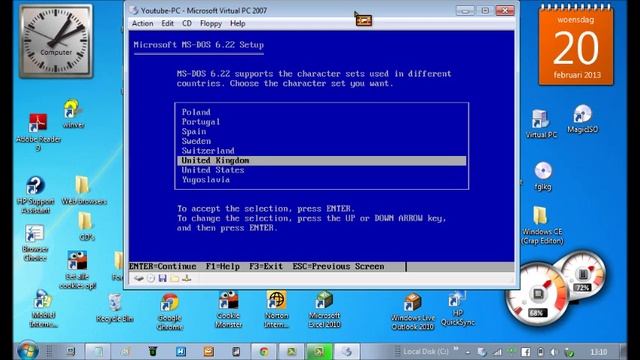Select Poland in the character set list
640x360 pixels.
(x=196, y=112)
